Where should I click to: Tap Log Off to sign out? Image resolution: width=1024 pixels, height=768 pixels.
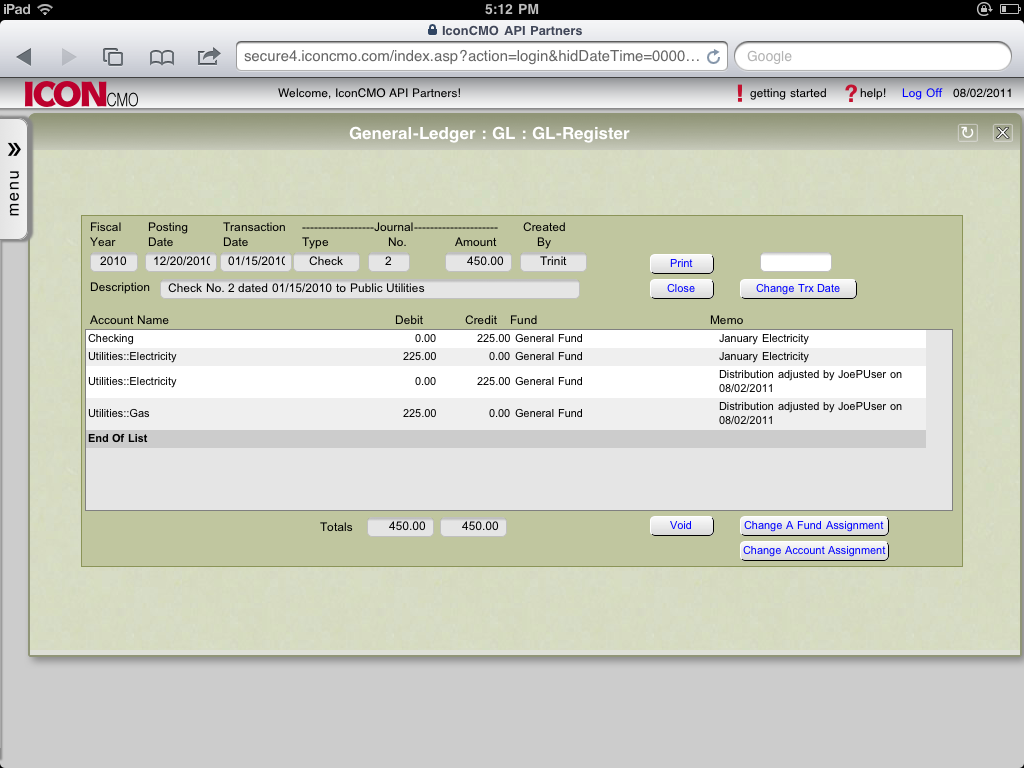click(920, 92)
